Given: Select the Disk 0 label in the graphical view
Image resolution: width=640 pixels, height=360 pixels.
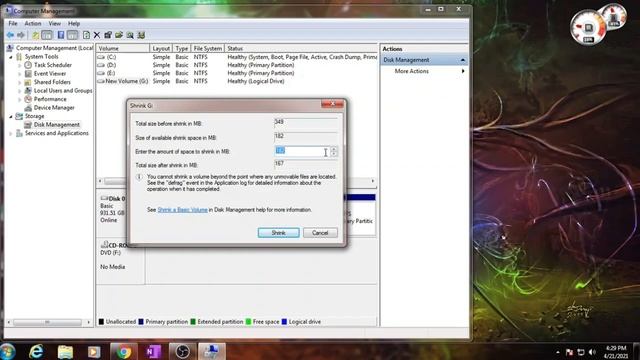Looking at the screenshot, I should coord(116,199).
